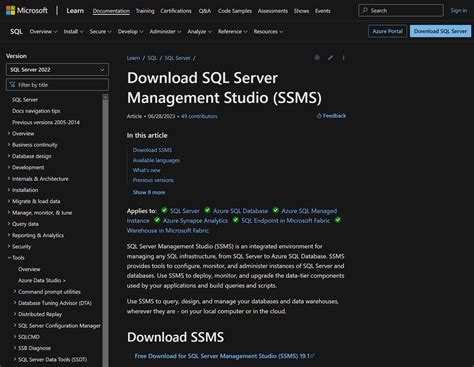474x367 pixels.
Task: Expand the SQLCMD node
Action: tap(15, 337)
